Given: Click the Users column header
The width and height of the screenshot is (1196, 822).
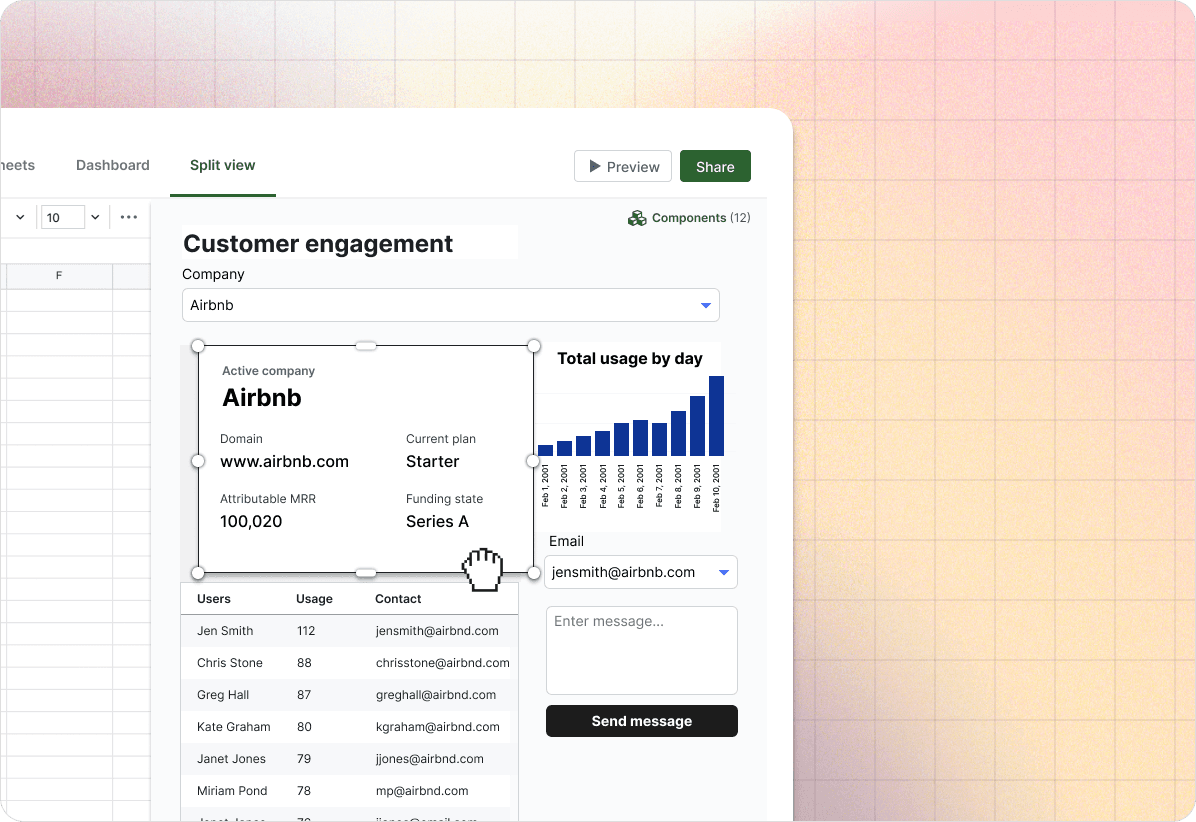Looking at the screenshot, I should (x=214, y=599).
